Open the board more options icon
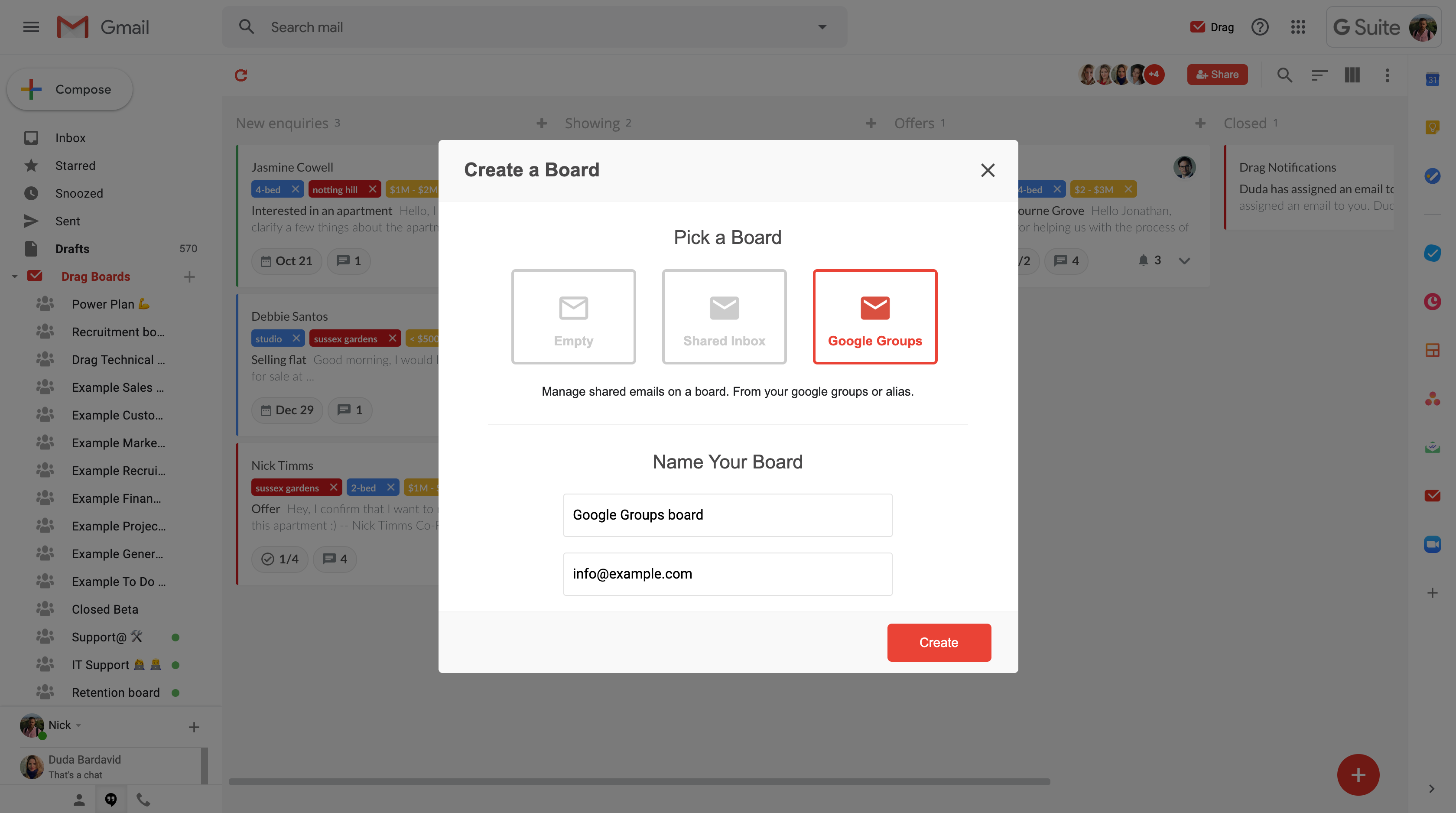The height and width of the screenshot is (813, 1456). pyautogui.click(x=1387, y=75)
